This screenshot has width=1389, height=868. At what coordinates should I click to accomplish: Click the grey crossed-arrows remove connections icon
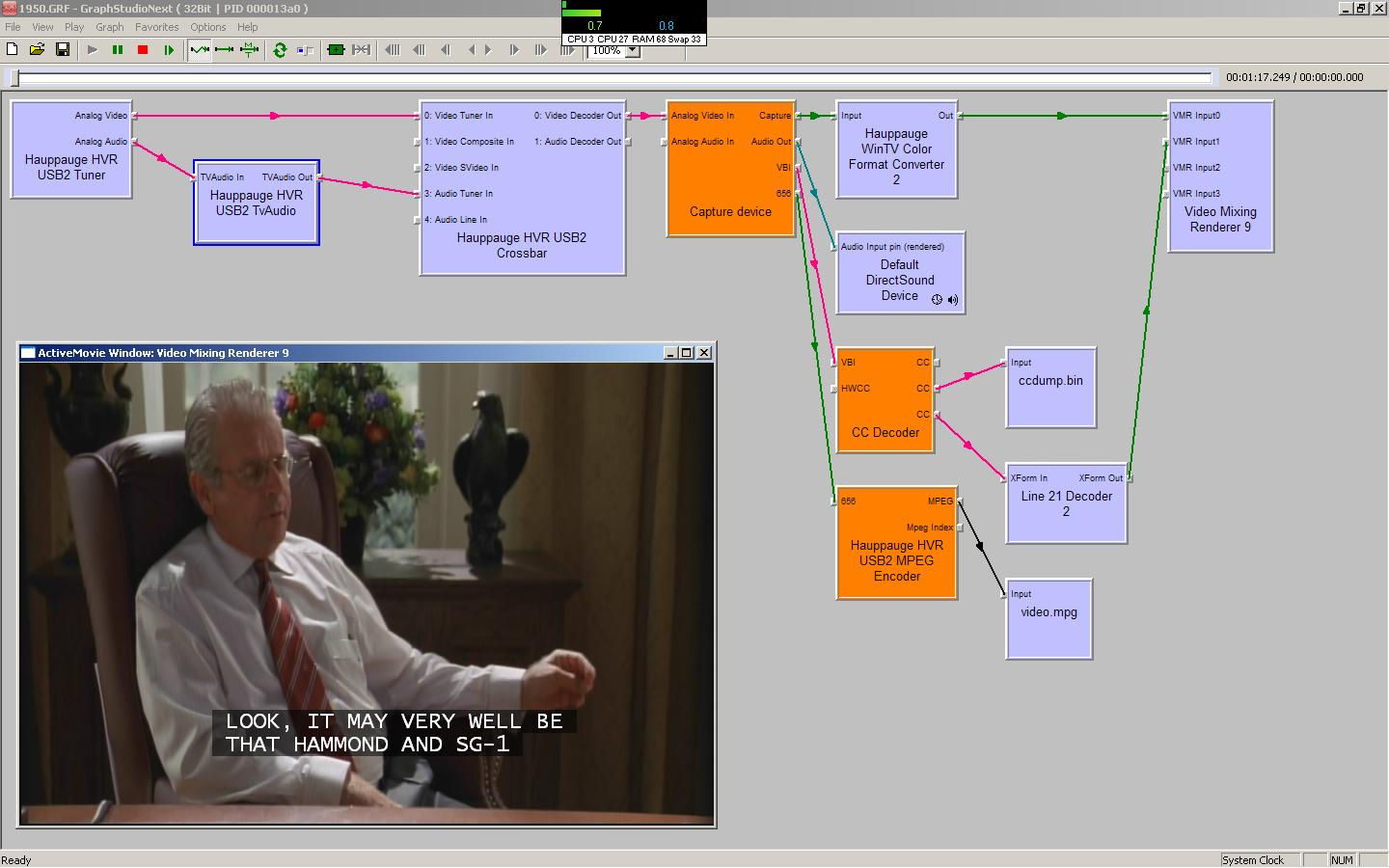click(x=362, y=49)
